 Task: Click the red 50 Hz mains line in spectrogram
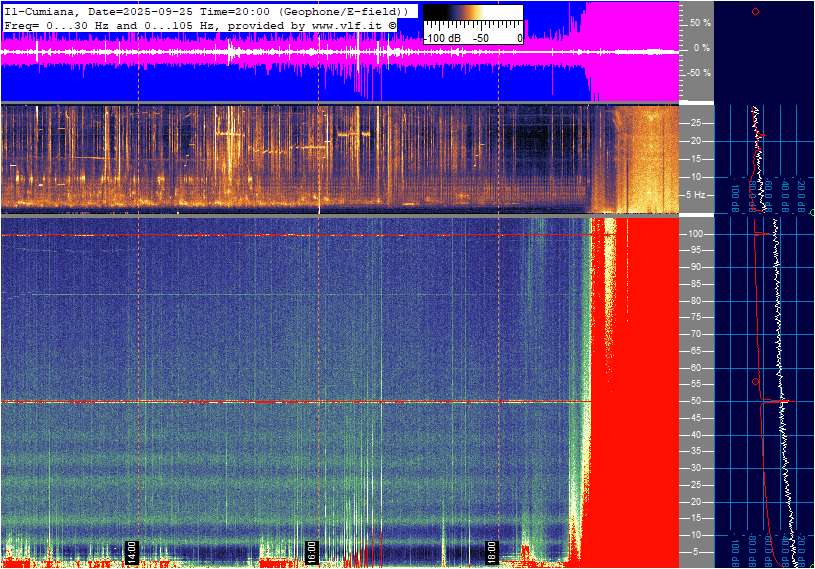tap(296, 402)
